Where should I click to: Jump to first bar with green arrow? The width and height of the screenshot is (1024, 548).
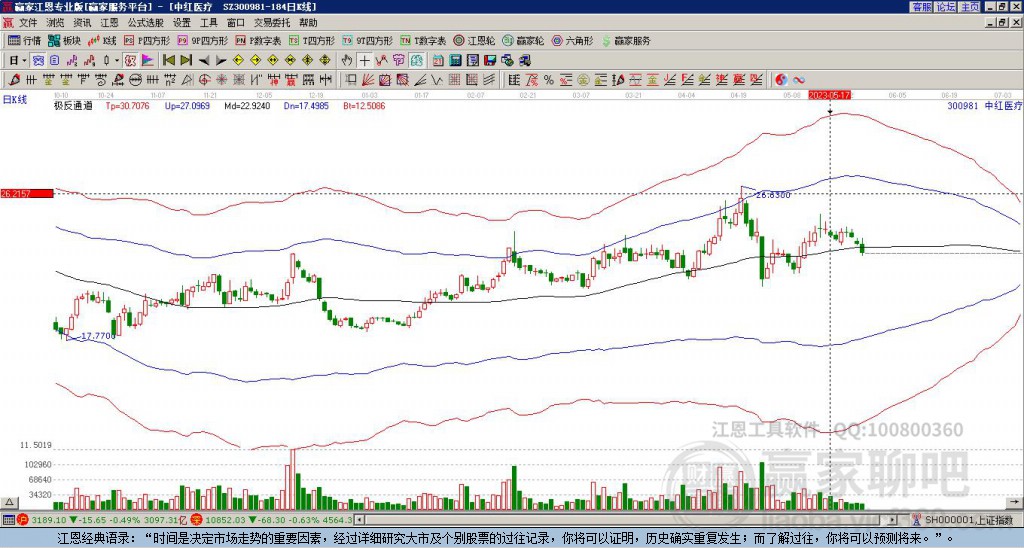coord(168,61)
